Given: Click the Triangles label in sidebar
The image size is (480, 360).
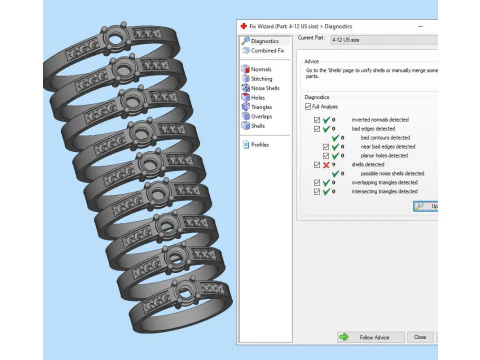Looking at the screenshot, I should [x=262, y=107].
